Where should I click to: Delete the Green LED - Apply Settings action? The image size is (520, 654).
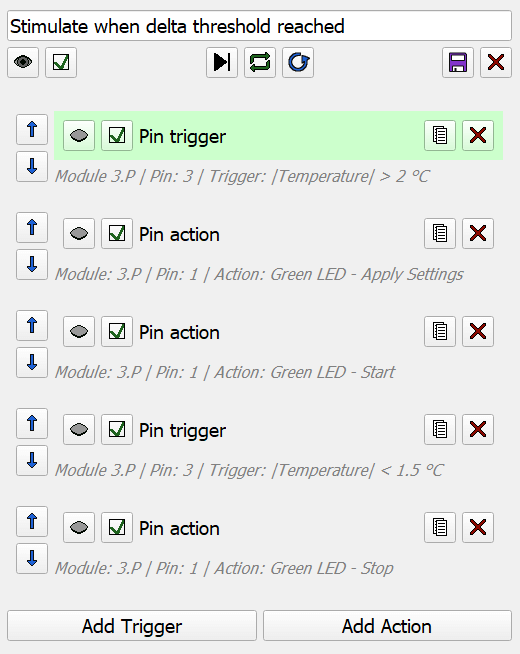tap(478, 234)
